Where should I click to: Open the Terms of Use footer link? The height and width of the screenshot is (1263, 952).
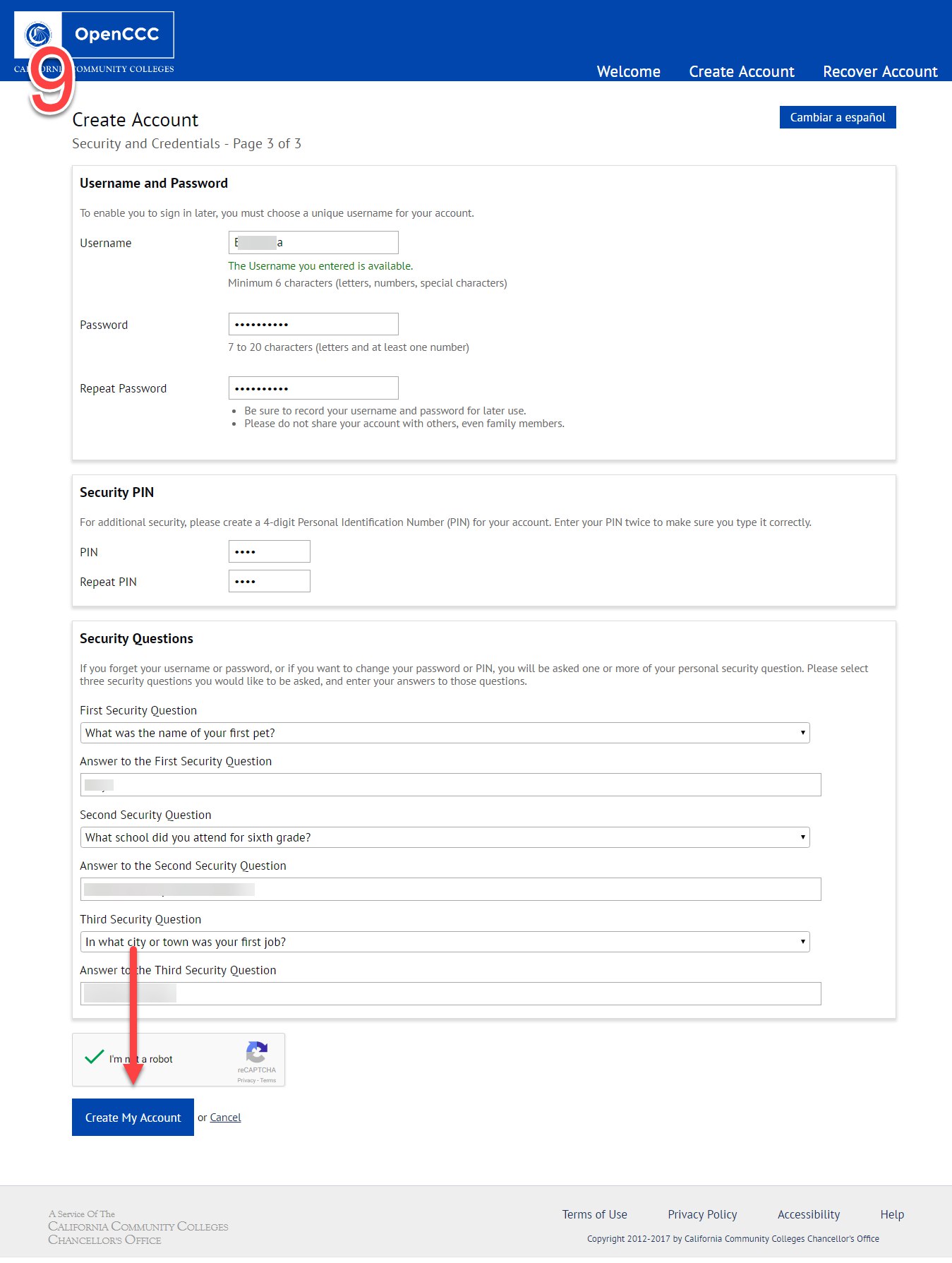pyautogui.click(x=594, y=1214)
